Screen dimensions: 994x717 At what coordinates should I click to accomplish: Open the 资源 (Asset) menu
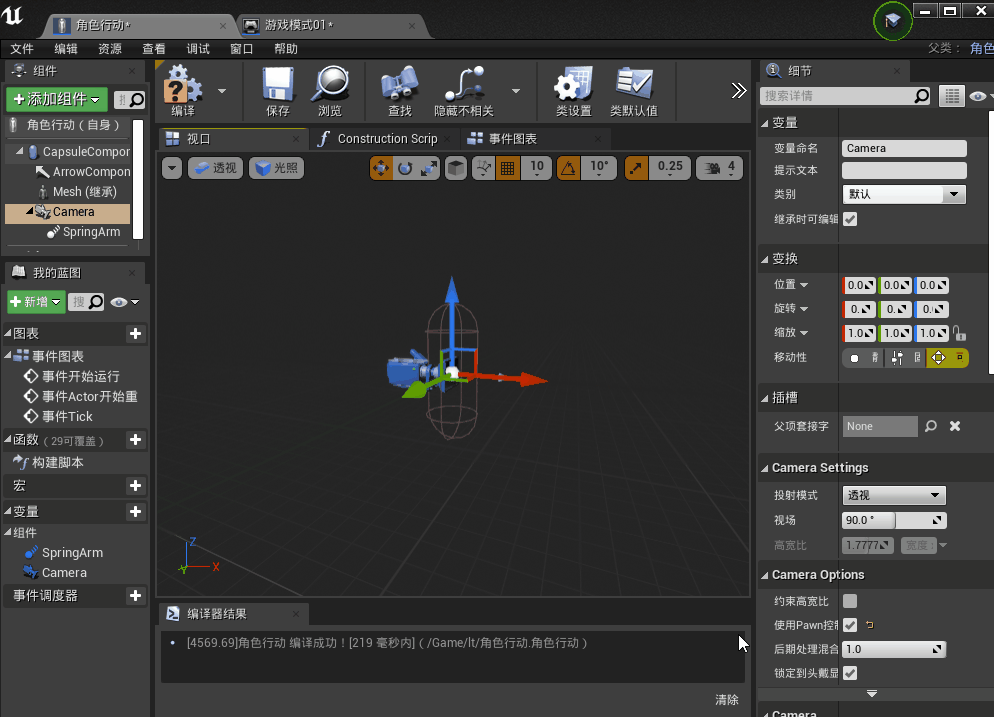(x=110, y=49)
